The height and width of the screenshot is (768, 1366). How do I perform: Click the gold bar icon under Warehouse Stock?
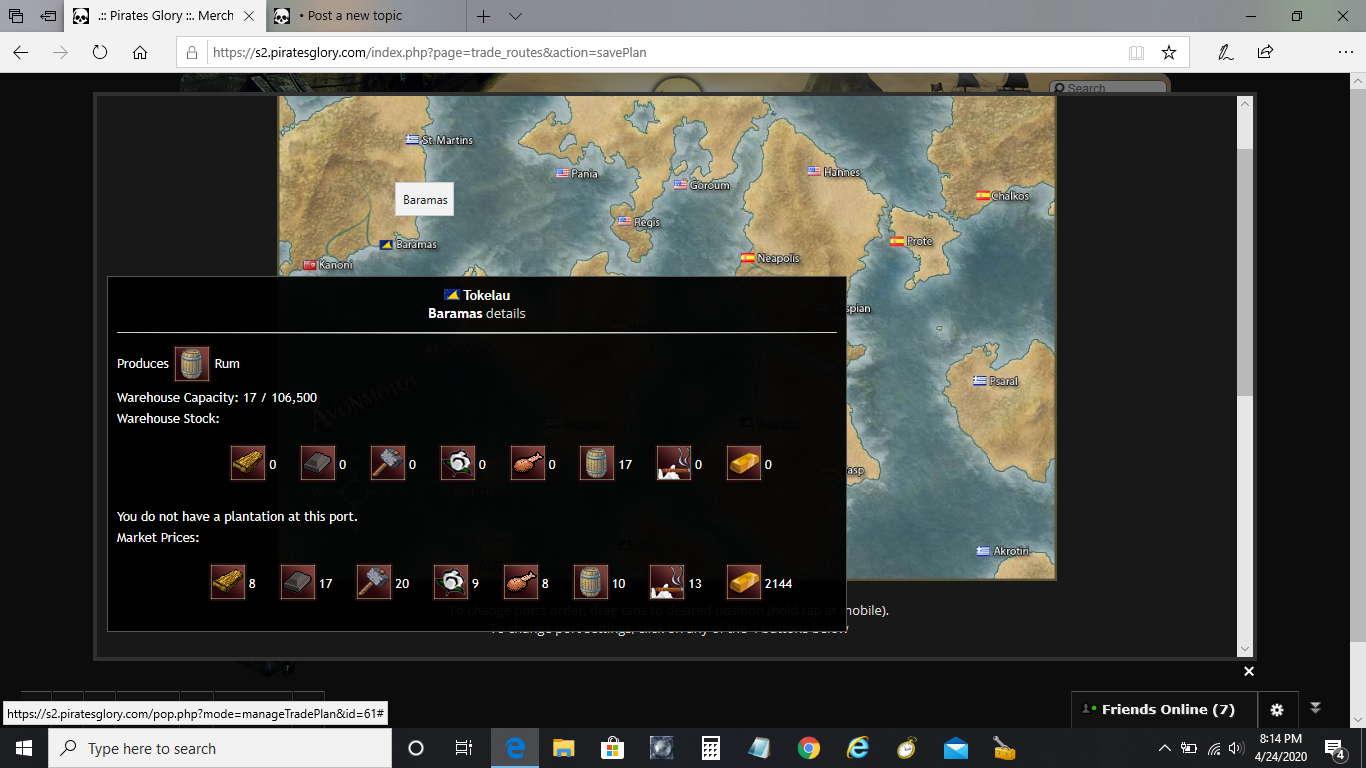click(743, 464)
